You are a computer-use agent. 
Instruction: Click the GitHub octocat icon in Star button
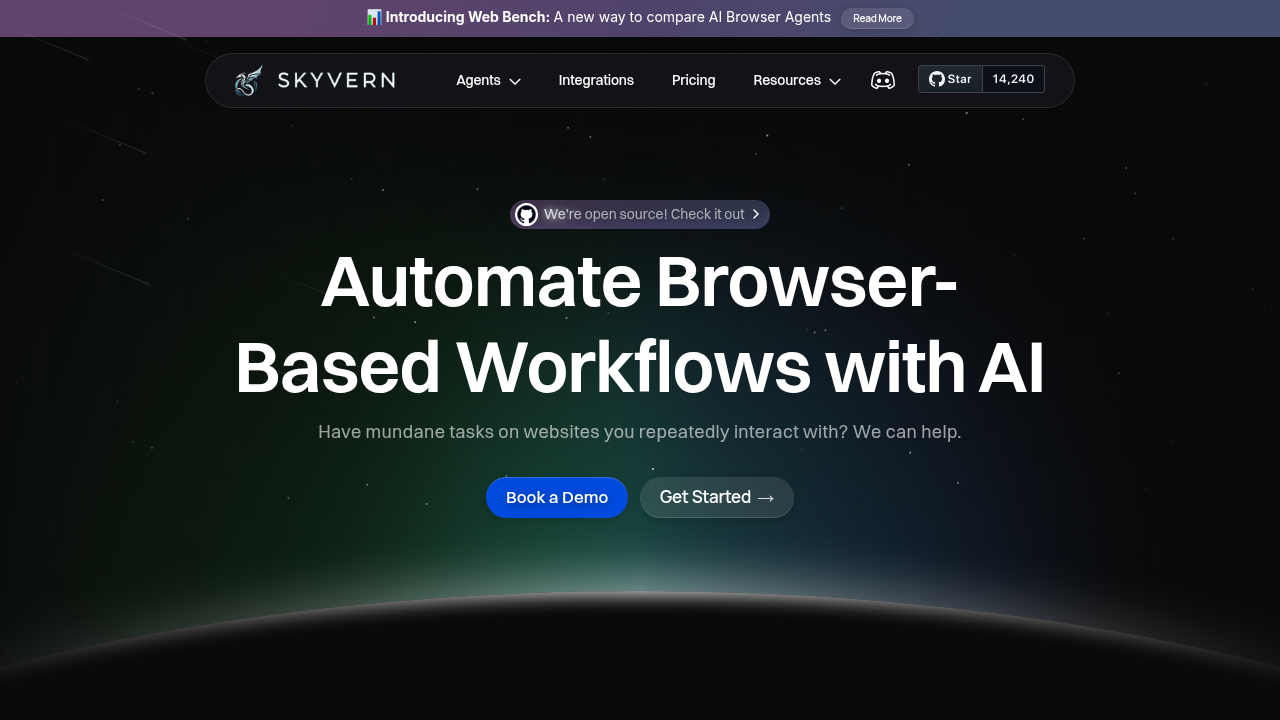(936, 79)
